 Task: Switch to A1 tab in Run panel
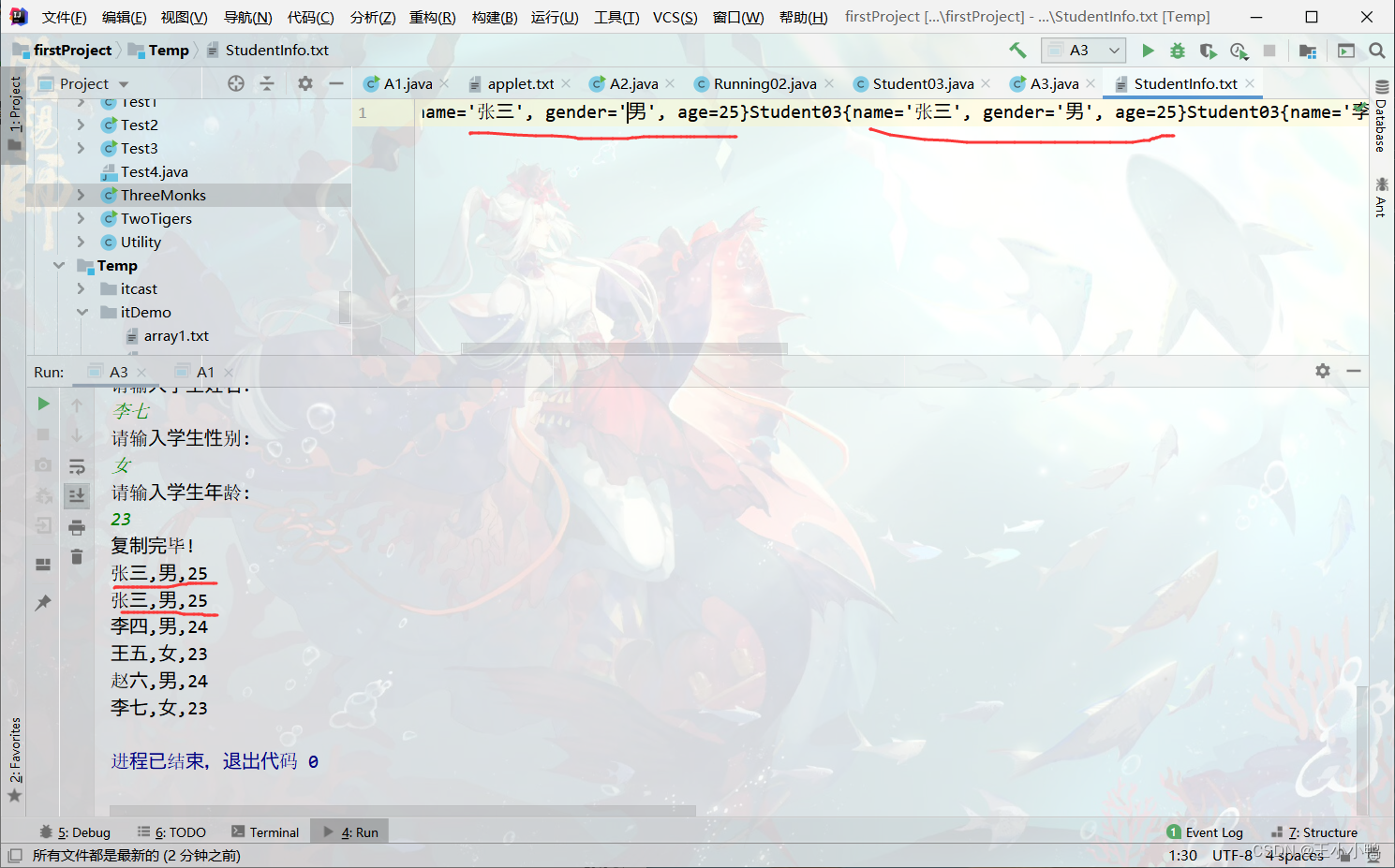pyautogui.click(x=205, y=372)
